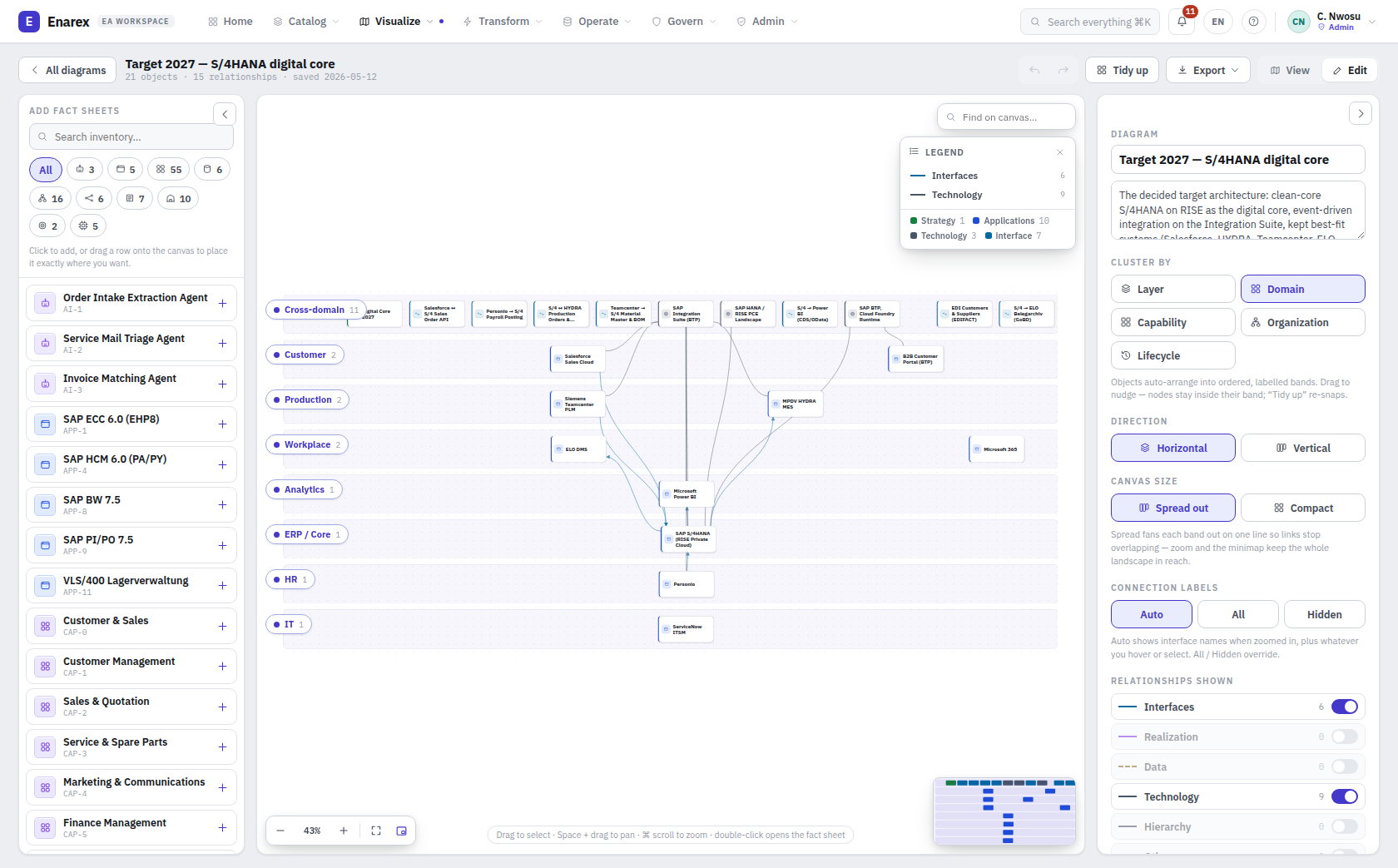This screenshot has width=1398, height=868.
Task: Click the minimap overview thumbnail
Action: pyautogui.click(x=1004, y=811)
